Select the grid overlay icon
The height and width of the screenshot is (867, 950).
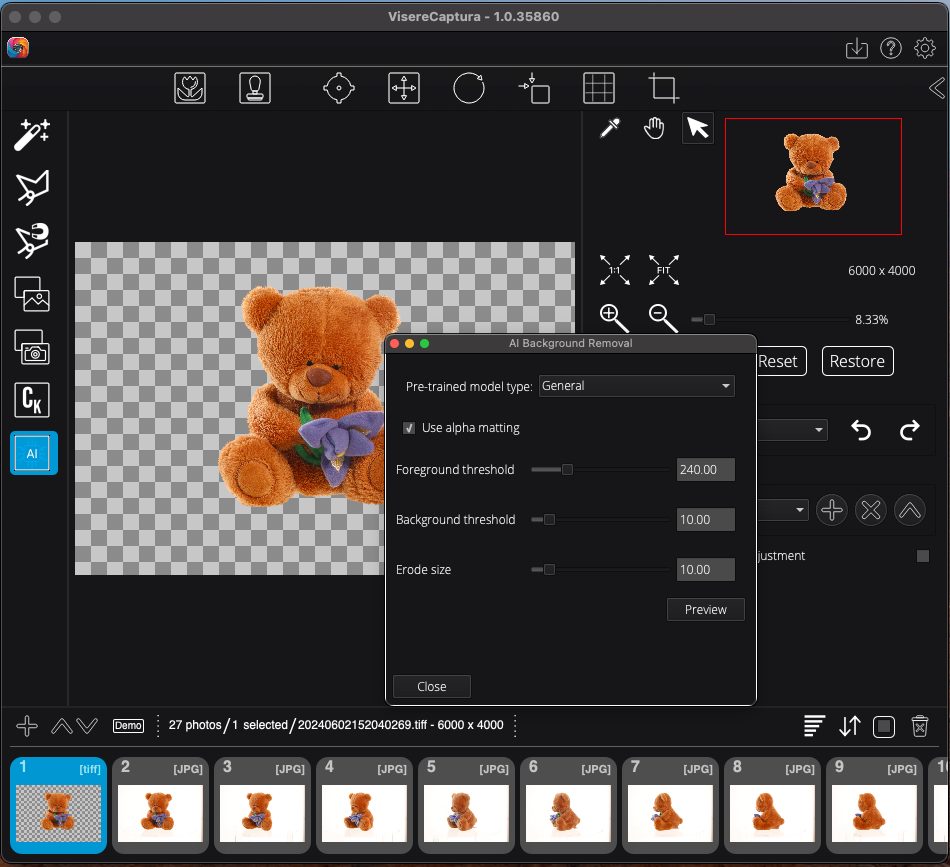pos(599,88)
